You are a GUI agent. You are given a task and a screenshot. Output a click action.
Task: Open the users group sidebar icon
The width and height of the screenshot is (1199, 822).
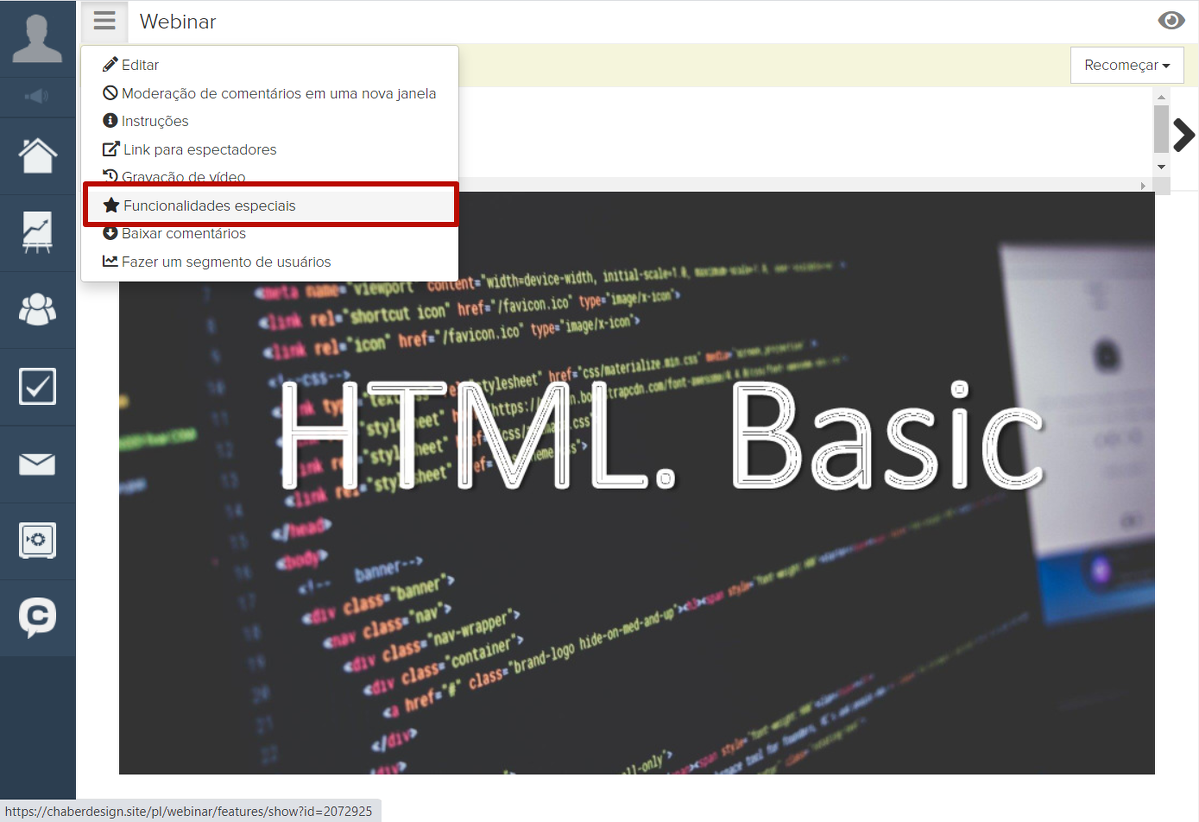(x=37, y=310)
